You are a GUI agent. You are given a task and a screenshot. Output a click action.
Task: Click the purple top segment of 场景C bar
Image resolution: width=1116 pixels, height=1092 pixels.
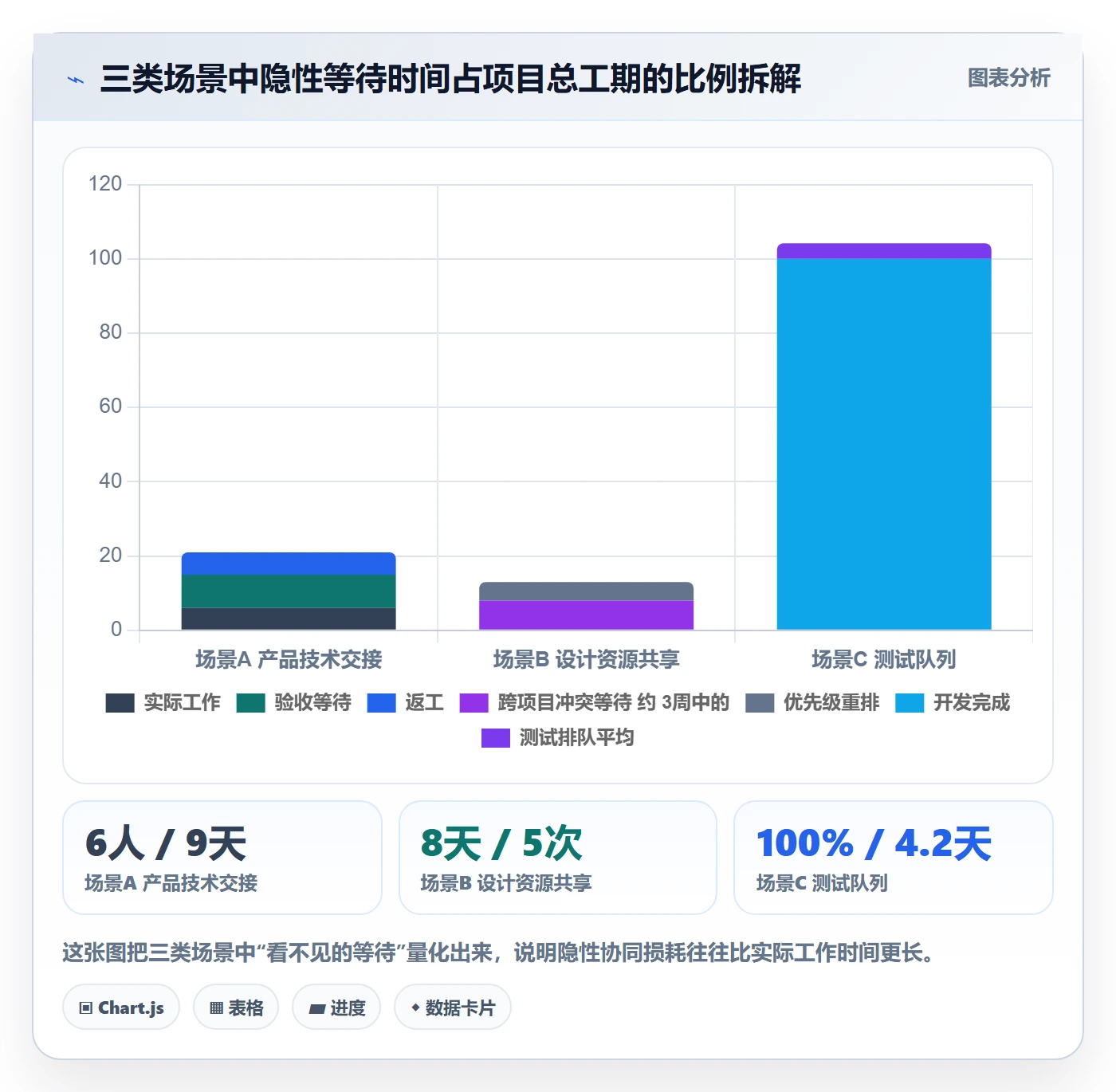(884, 251)
